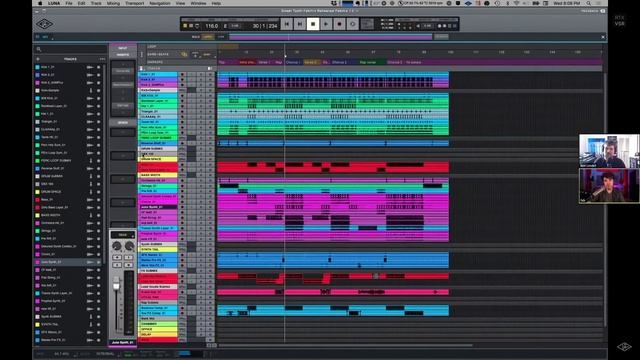Image resolution: width=640 pixels, height=360 pixels.
Task: Toggle visibility dot for Bass_01 in list
Action: coord(98,200)
